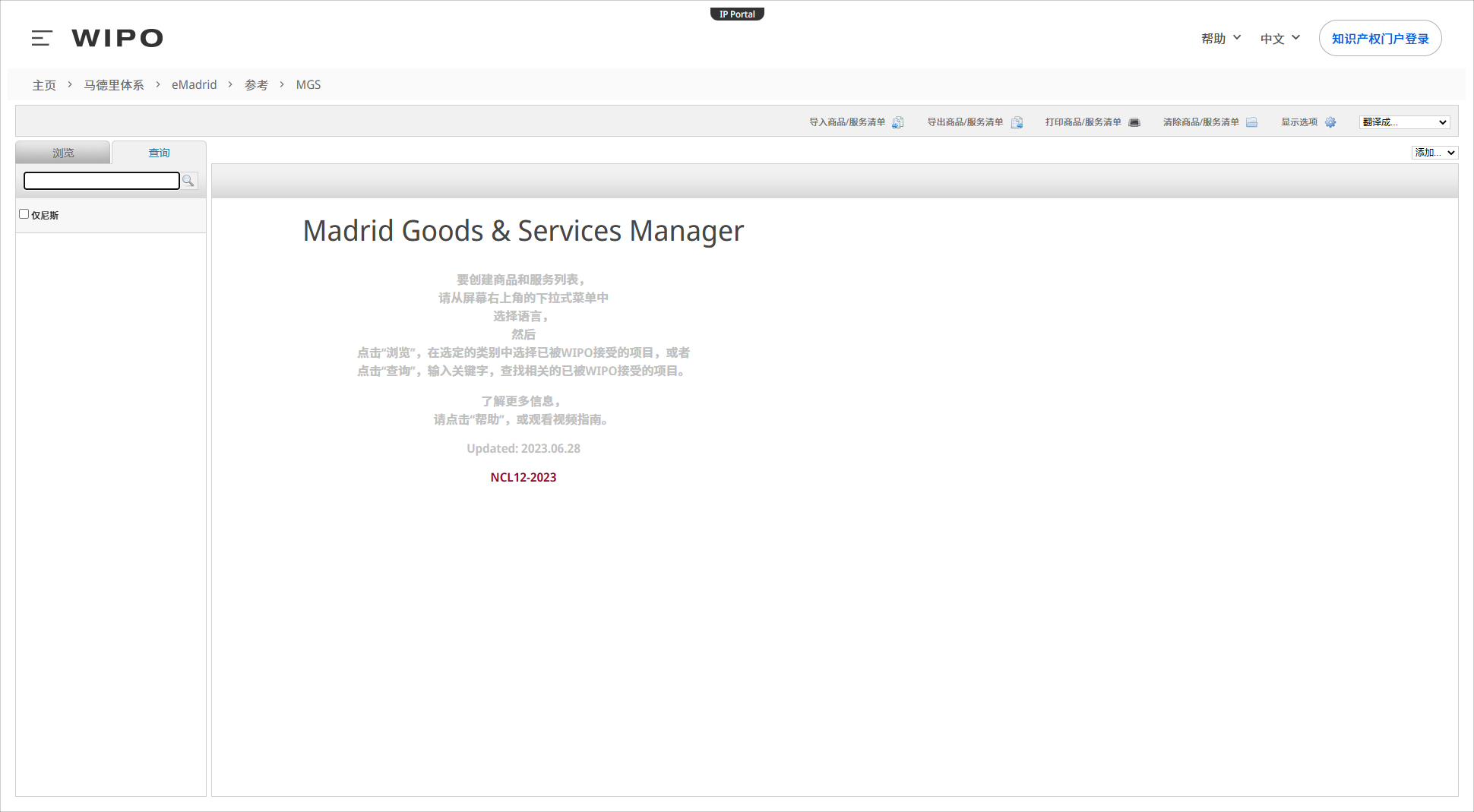Click the WIPO logo
This screenshot has width=1474, height=812.
click(117, 38)
